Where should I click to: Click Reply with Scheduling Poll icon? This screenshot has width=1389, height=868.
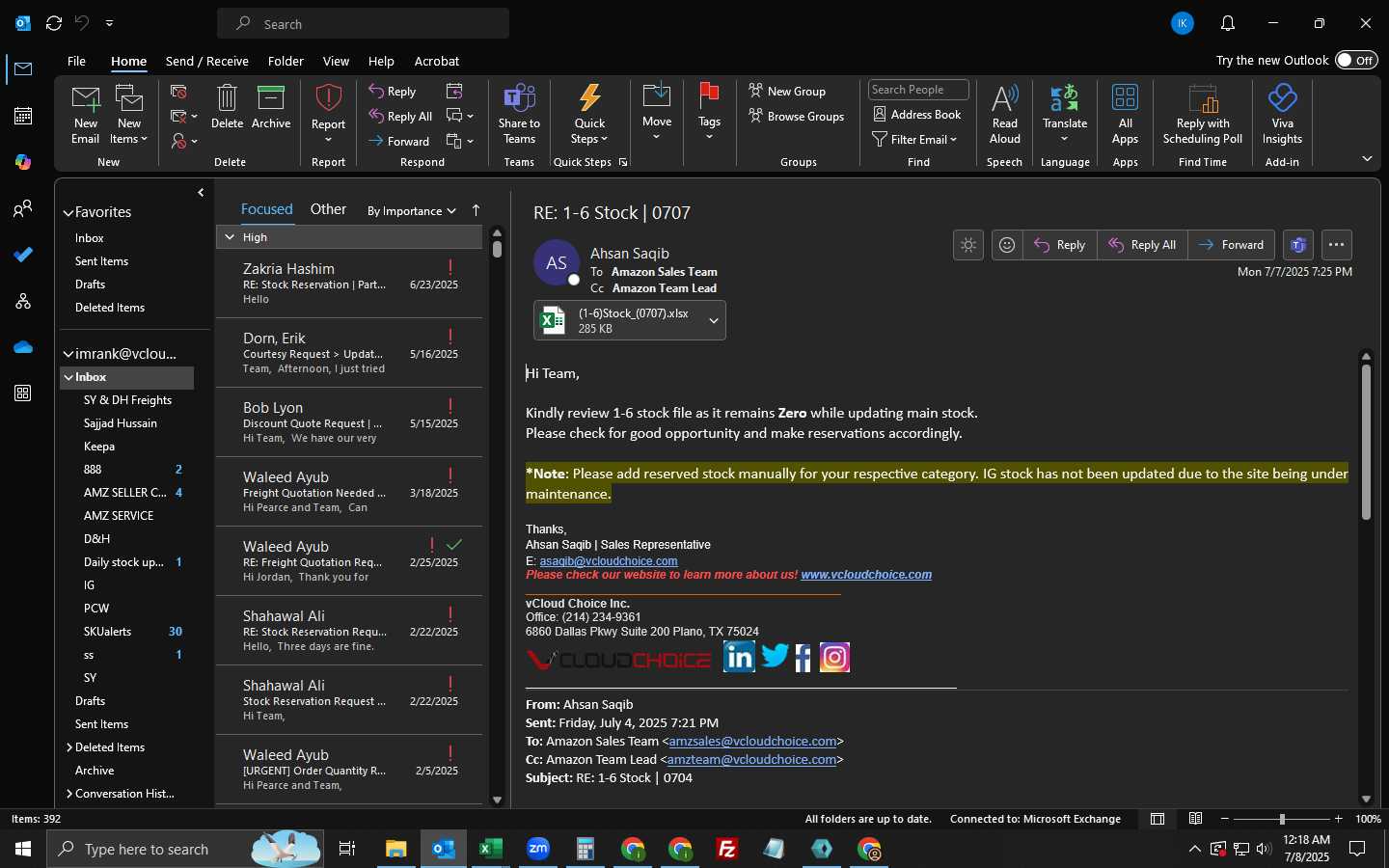click(x=1203, y=98)
